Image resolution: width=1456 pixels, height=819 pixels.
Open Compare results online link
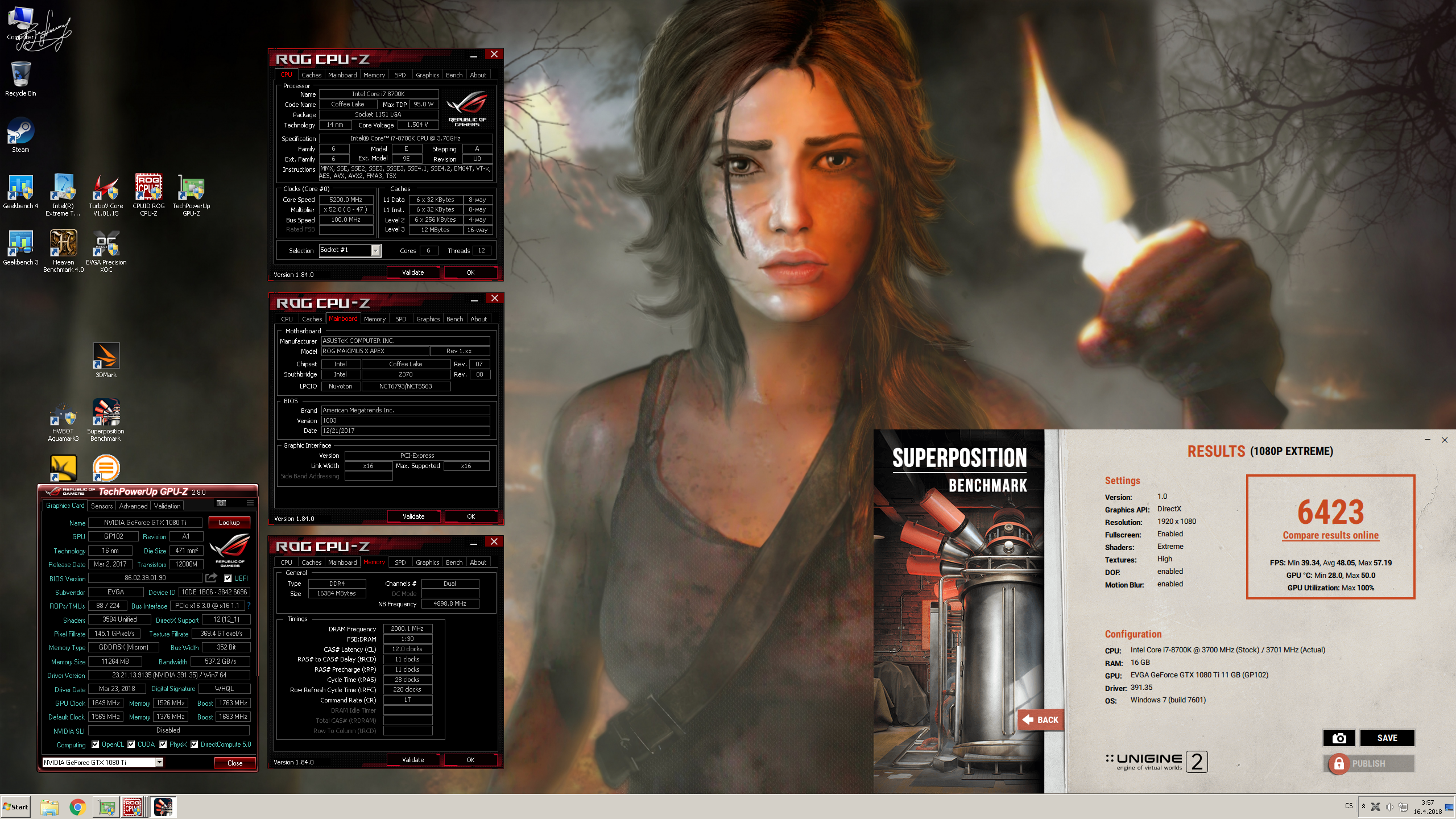tap(1330, 535)
